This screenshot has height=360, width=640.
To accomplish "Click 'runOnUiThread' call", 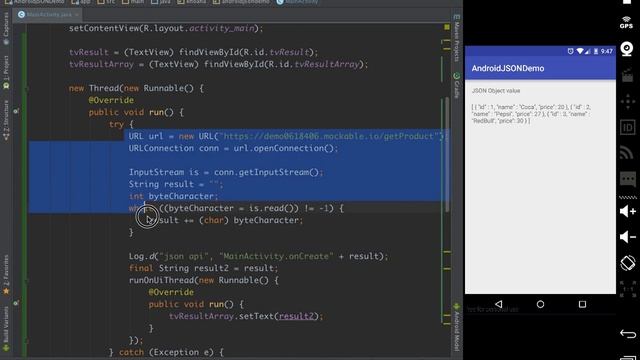I will pyautogui.click(x=161, y=280).
